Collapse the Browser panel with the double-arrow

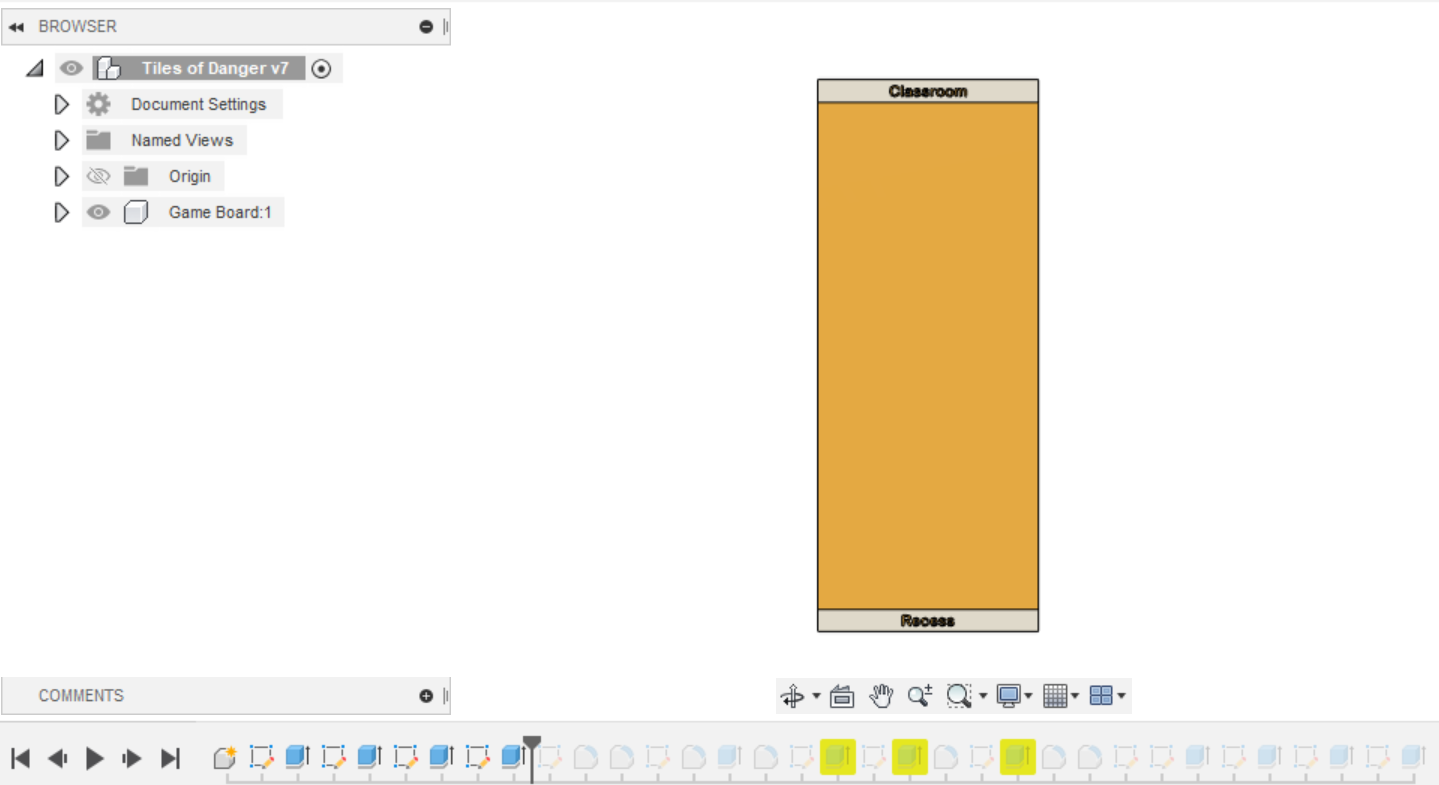coord(15,27)
